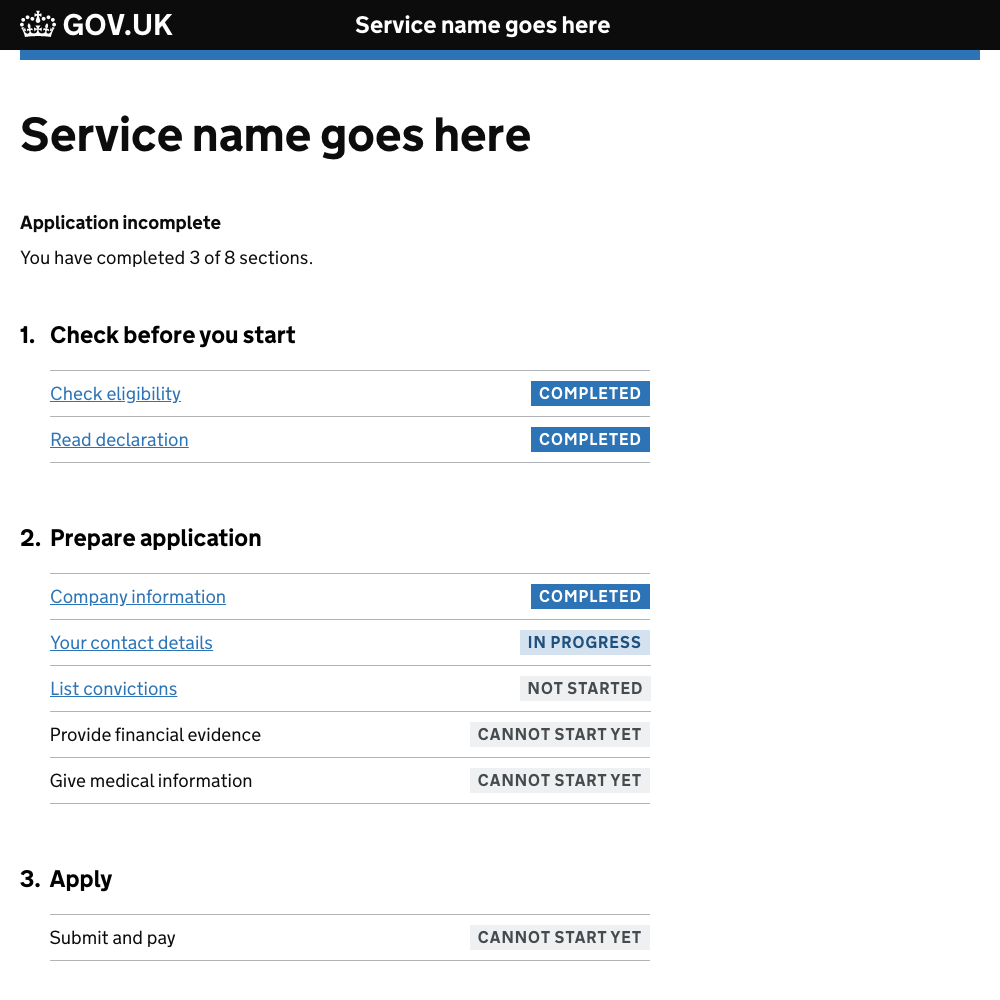Click the 'Submit and pay' task text
1000x1000 pixels.
tap(112, 938)
